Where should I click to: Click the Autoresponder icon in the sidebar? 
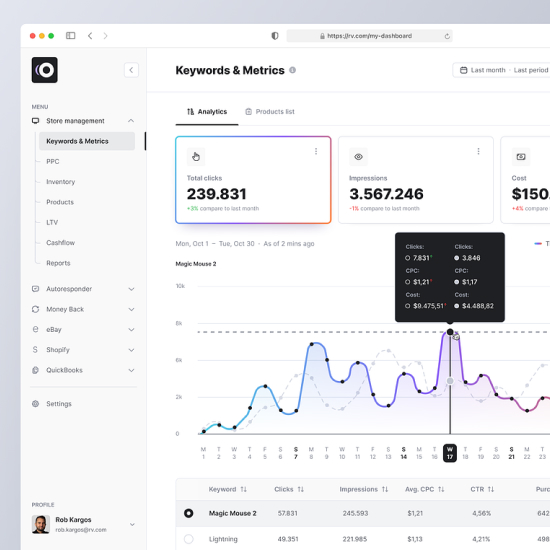tap(35, 289)
